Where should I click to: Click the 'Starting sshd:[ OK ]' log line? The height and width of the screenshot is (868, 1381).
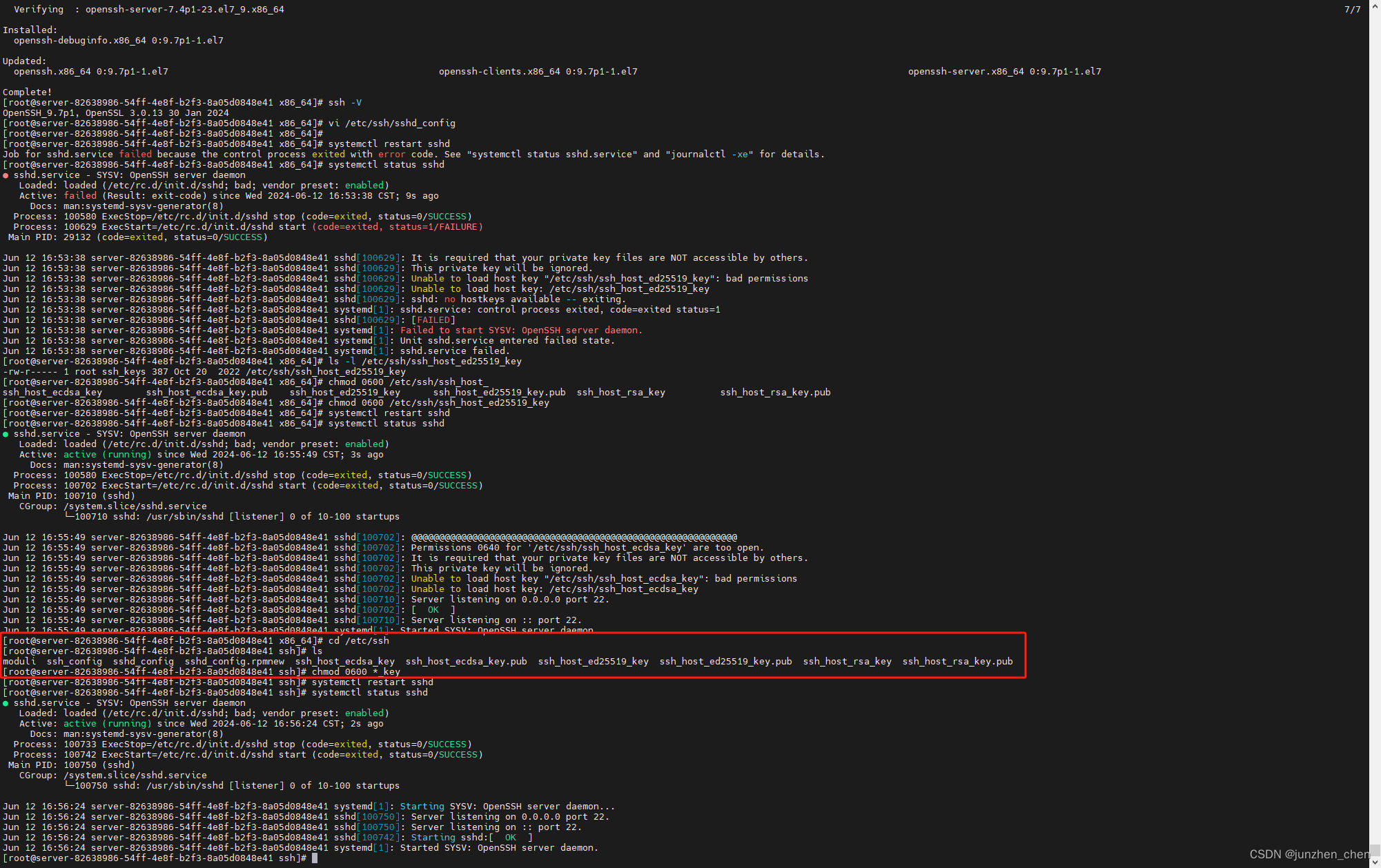(267, 837)
